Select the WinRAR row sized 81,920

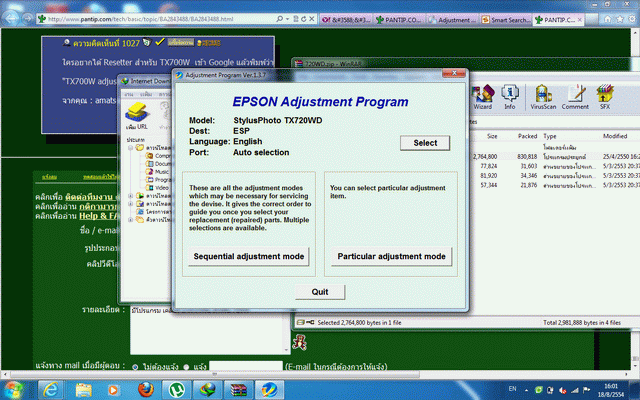[556, 176]
